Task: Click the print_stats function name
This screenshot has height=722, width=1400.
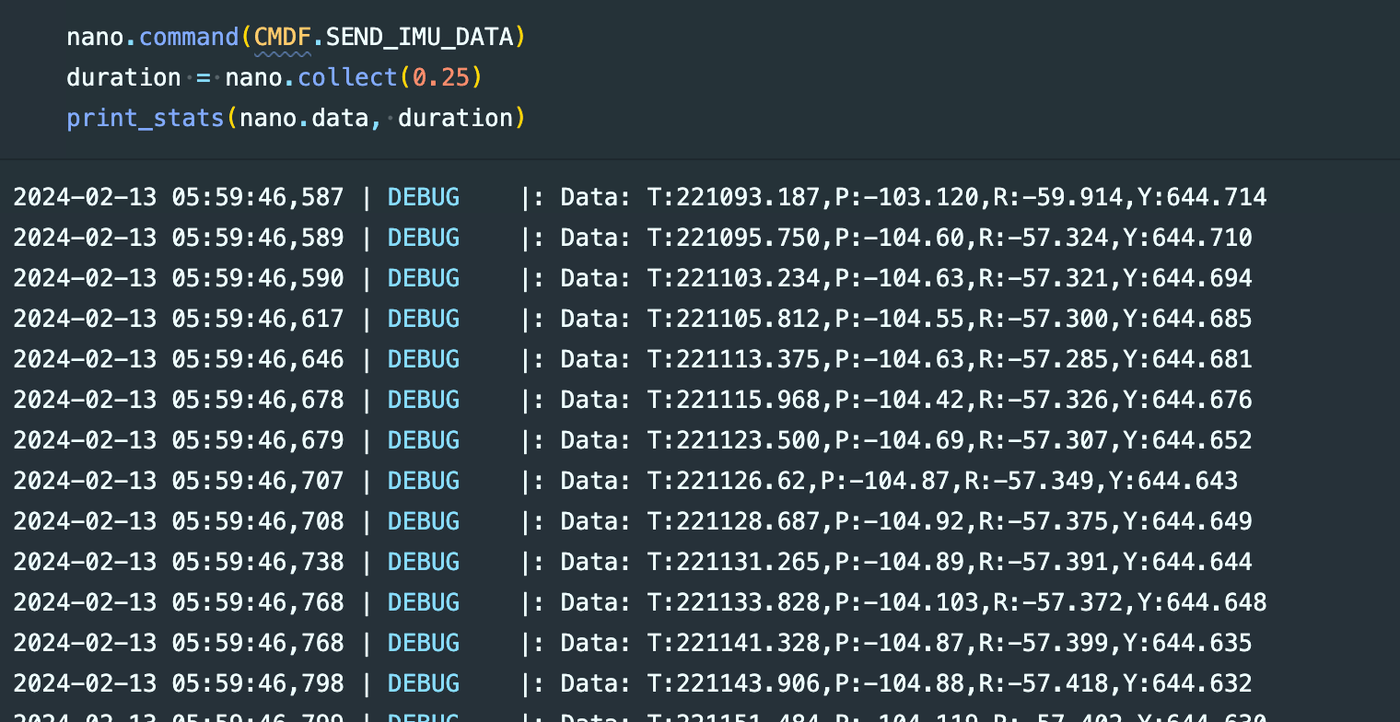Action: click(145, 118)
